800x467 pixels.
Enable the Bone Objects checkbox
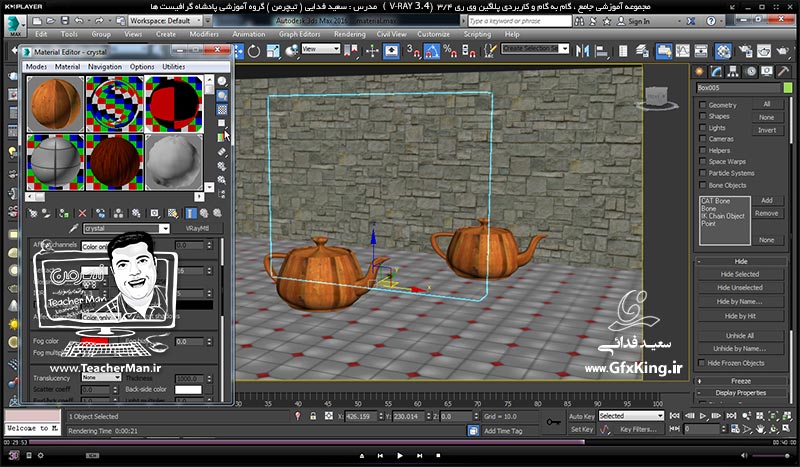[703, 185]
